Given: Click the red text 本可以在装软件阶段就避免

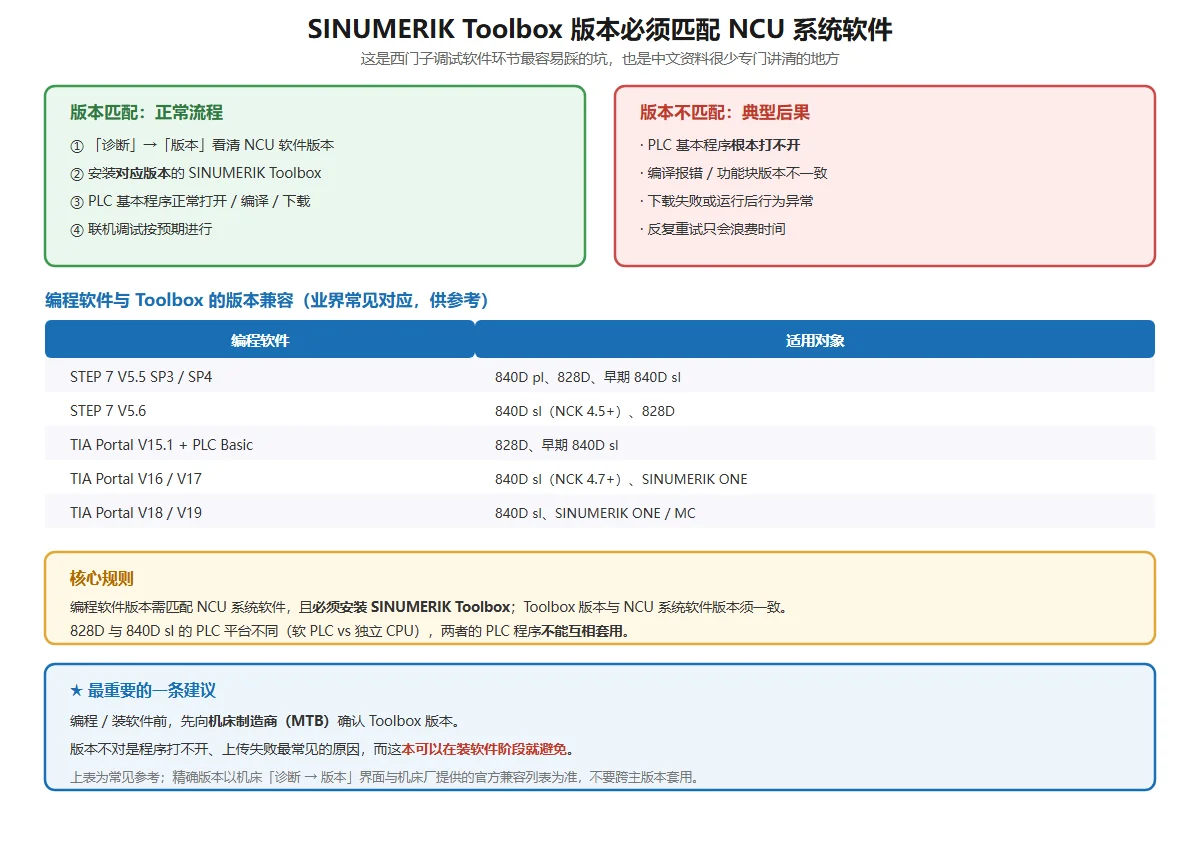Looking at the screenshot, I should point(484,749).
